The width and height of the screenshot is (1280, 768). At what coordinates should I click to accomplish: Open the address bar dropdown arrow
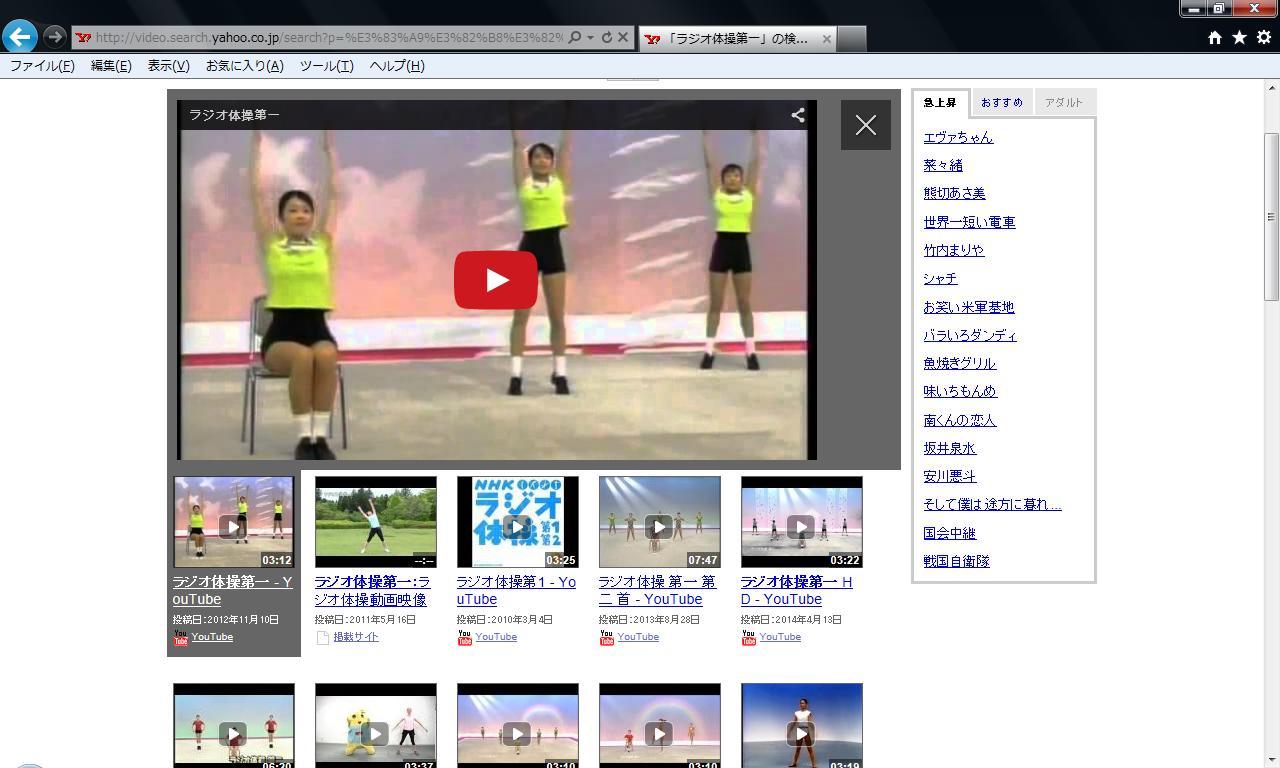[590, 38]
